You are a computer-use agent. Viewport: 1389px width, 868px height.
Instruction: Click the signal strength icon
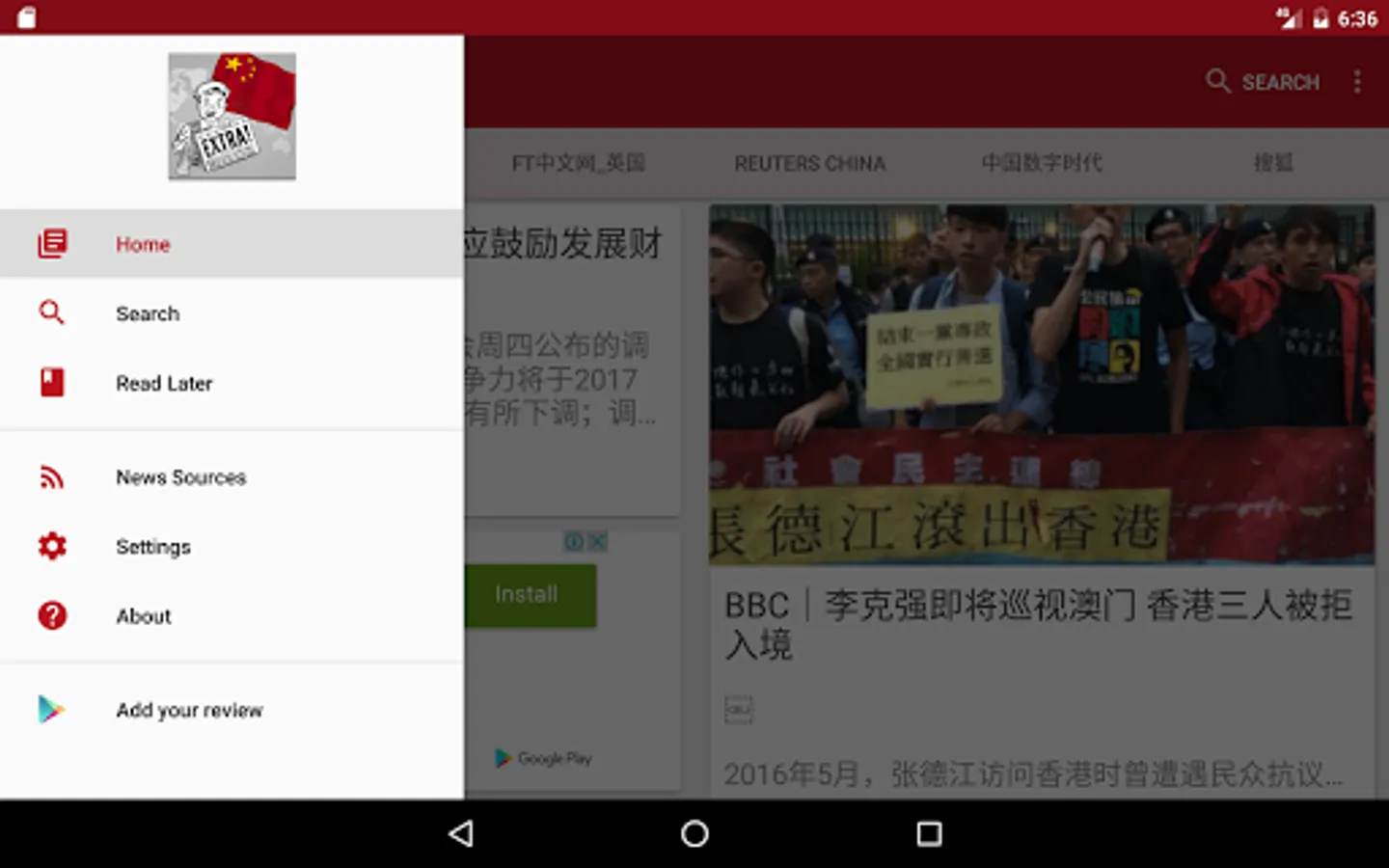point(1290,18)
